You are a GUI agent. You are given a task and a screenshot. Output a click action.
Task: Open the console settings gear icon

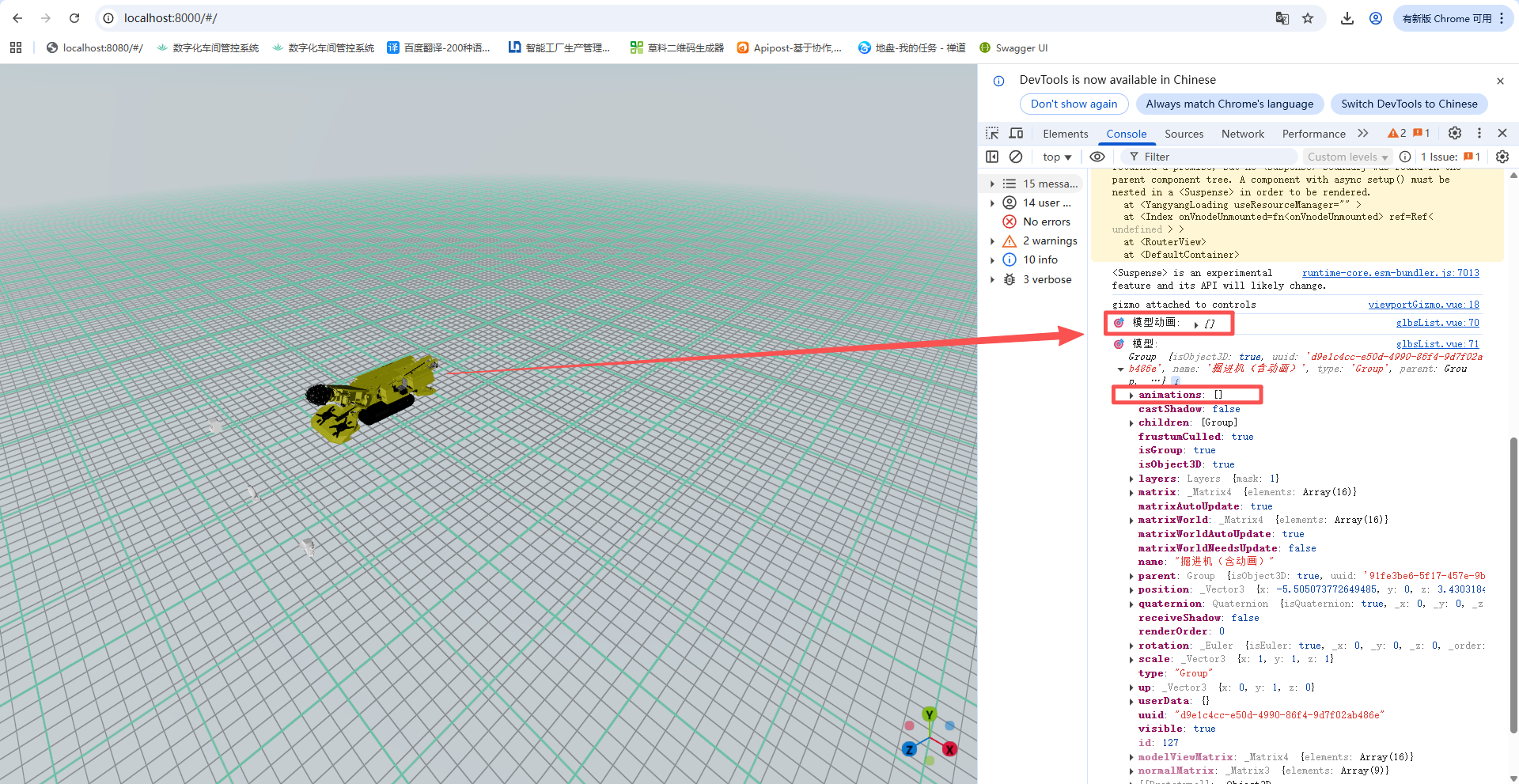tap(1502, 157)
